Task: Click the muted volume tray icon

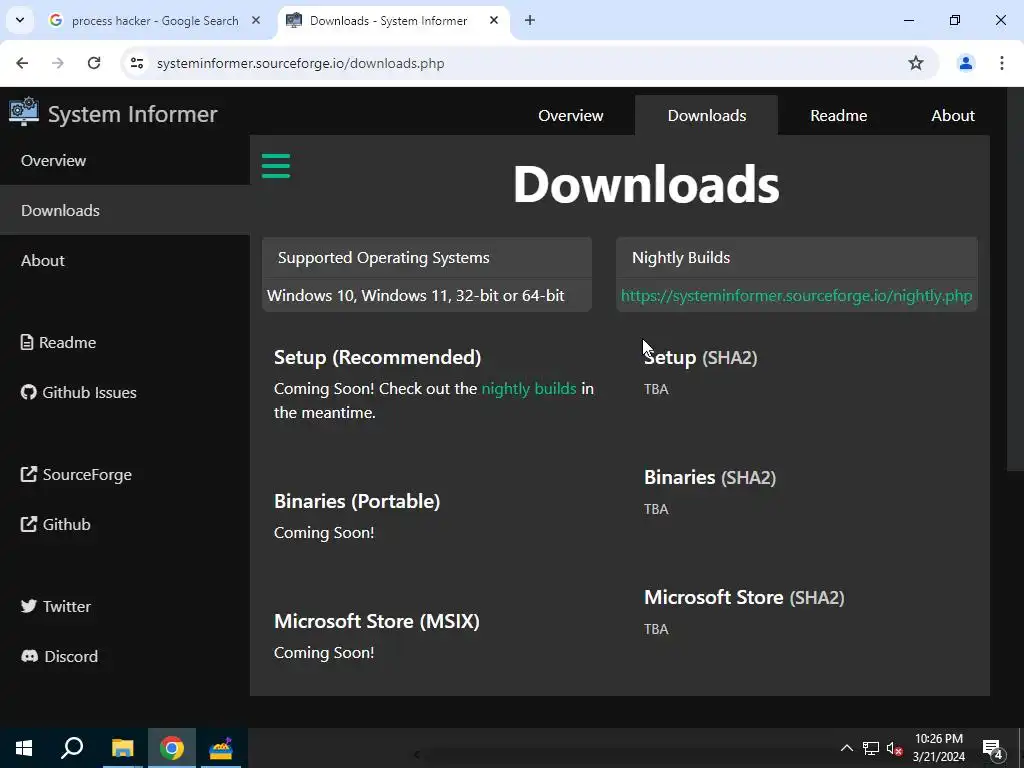Action: pyautogui.click(x=894, y=748)
